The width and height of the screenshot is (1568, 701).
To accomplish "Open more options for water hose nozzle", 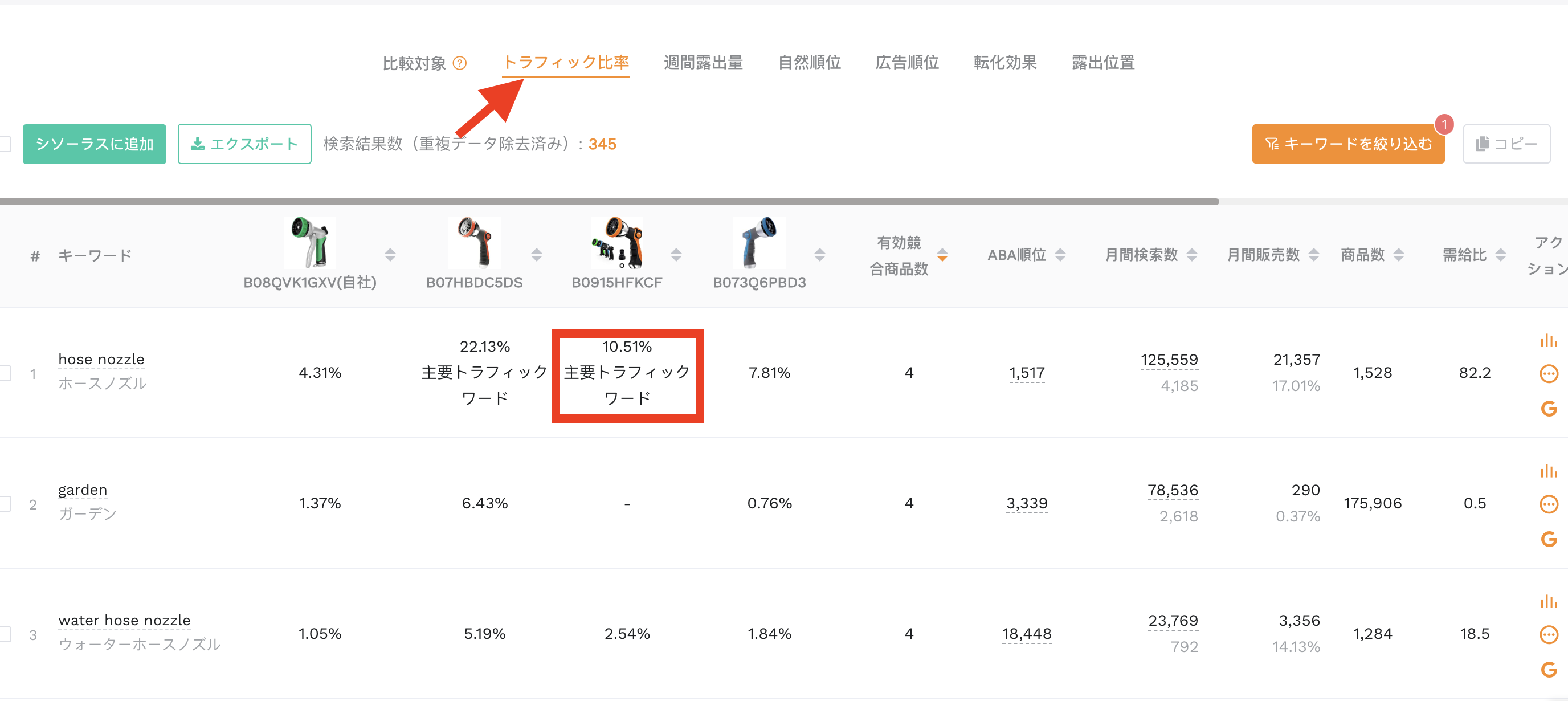I will click(1549, 635).
